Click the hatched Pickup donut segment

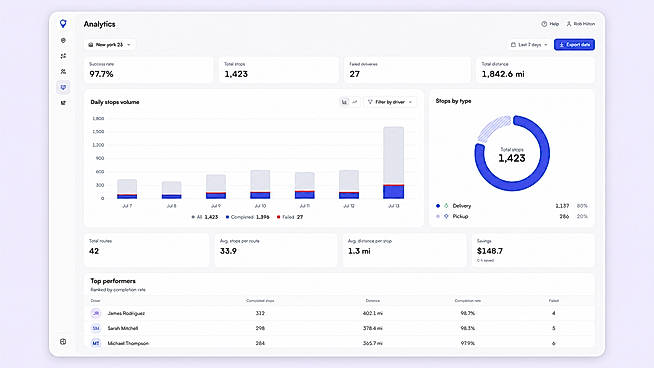pyautogui.click(x=494, y=129)
